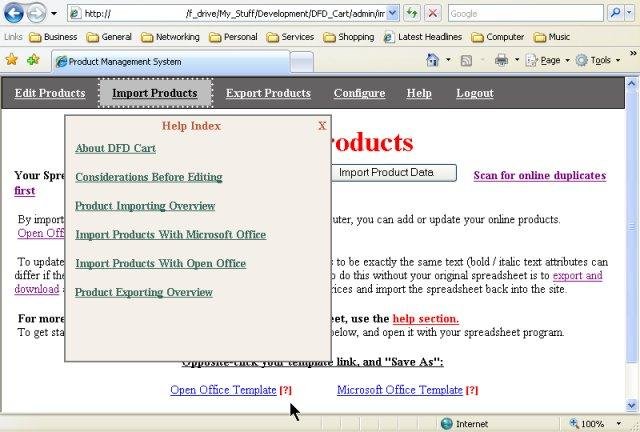Open the Help menu item

419,93
